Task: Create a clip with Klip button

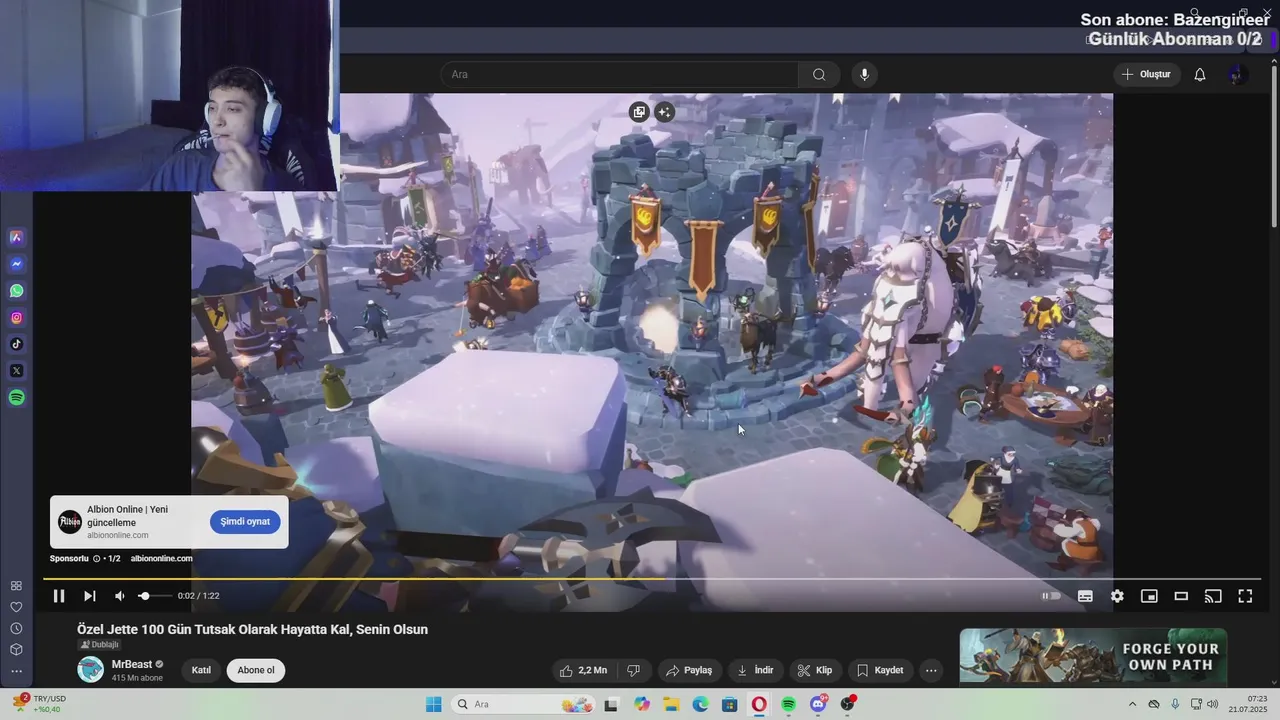Action: click(815, 670)
